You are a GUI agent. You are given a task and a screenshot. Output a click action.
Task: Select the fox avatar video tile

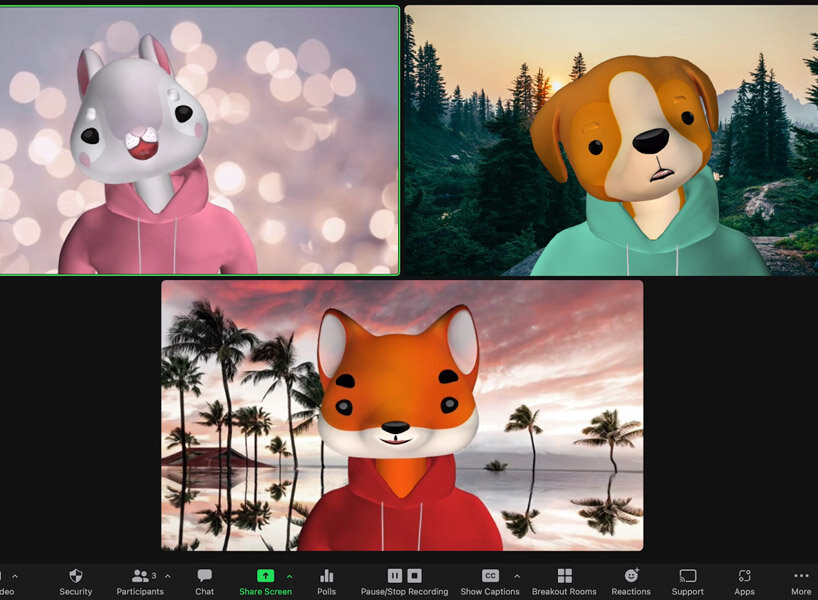pyautogui.click(x=402, y=415)
